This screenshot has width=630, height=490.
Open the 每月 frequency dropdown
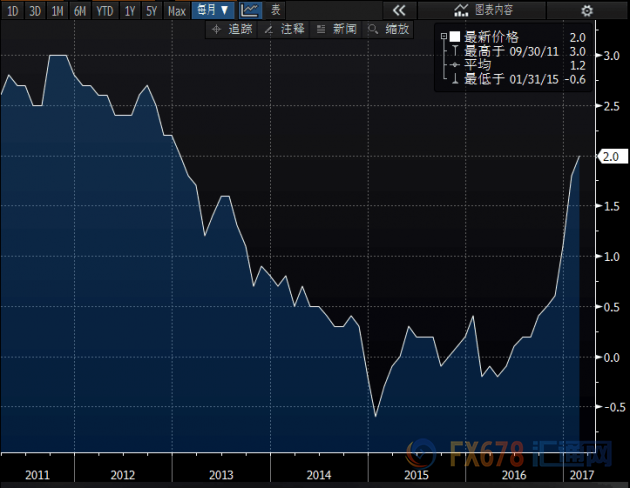(212, 10)
